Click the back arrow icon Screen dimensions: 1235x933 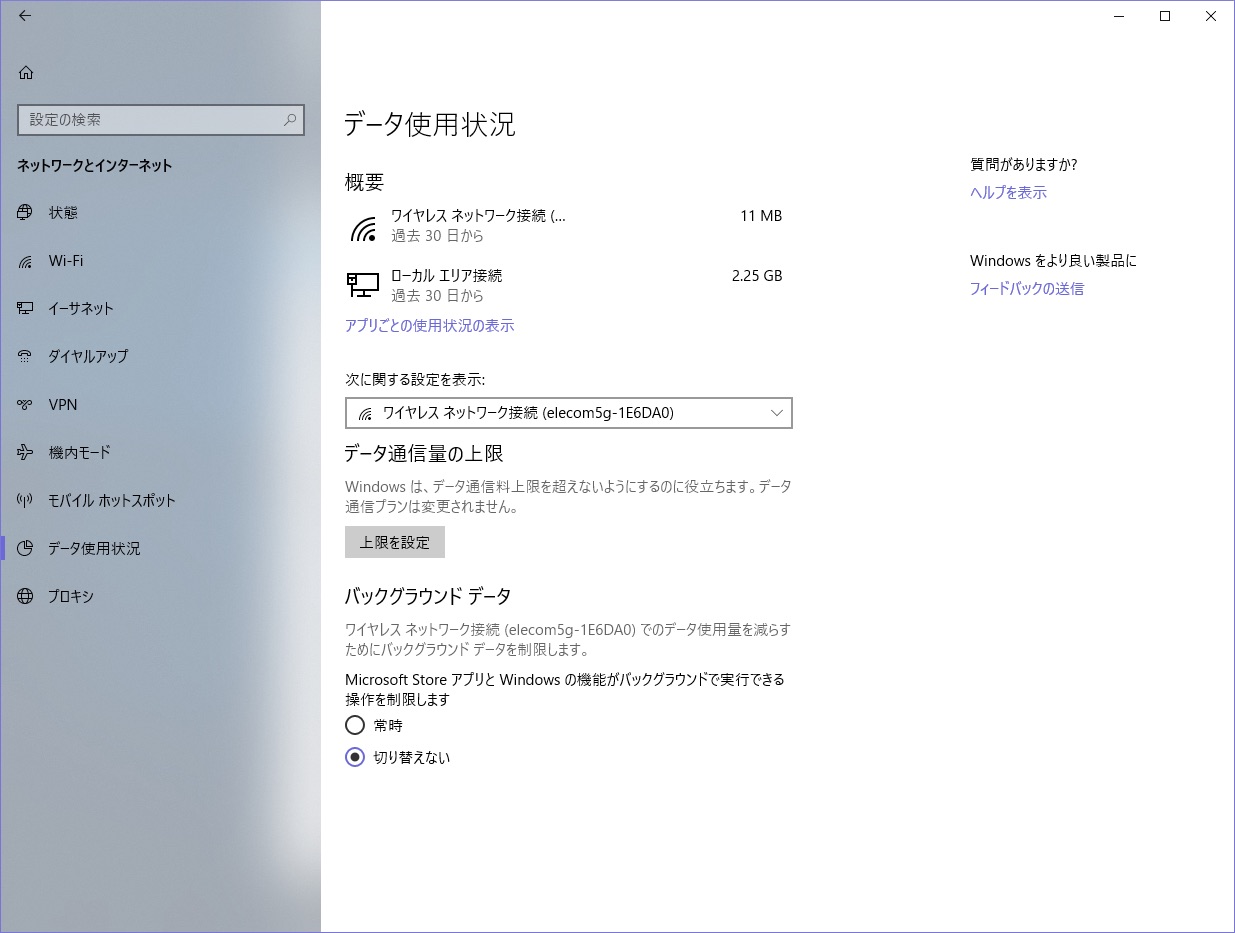[x=25, y=16]
